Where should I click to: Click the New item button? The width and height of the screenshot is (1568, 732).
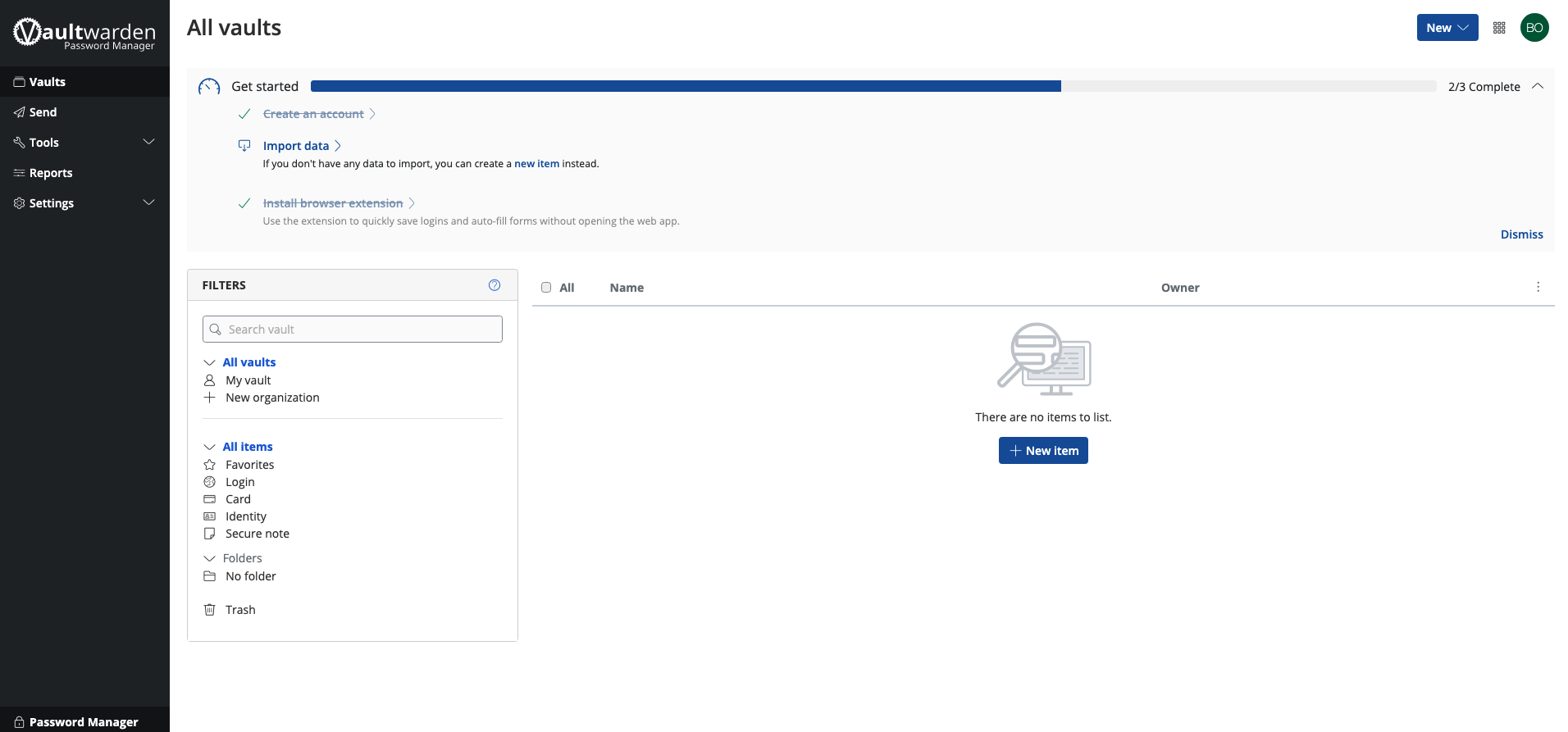click(1043, 451)
